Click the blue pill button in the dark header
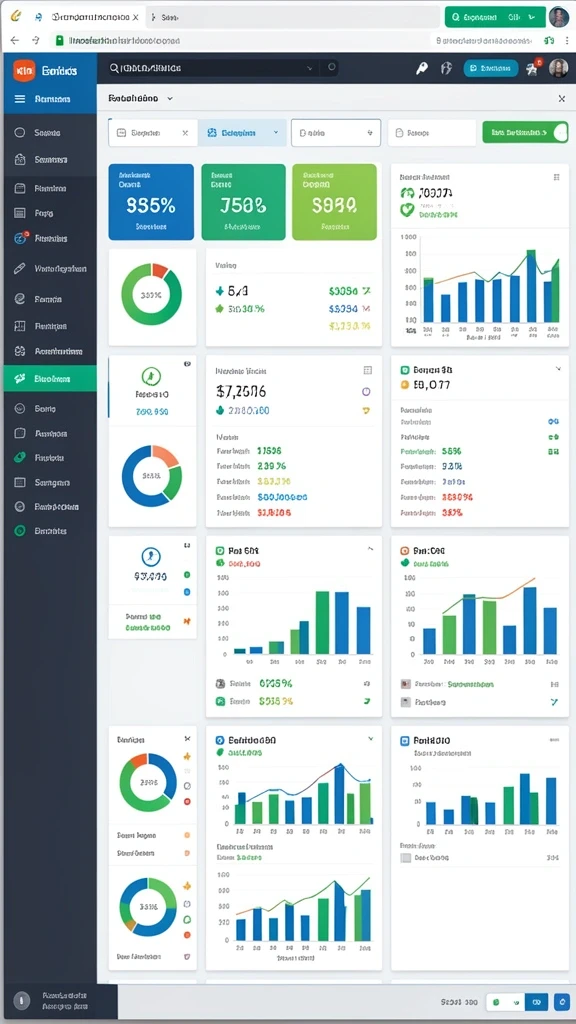The width and height of the screenshot is (576, 1024). [x=490, y=68]
